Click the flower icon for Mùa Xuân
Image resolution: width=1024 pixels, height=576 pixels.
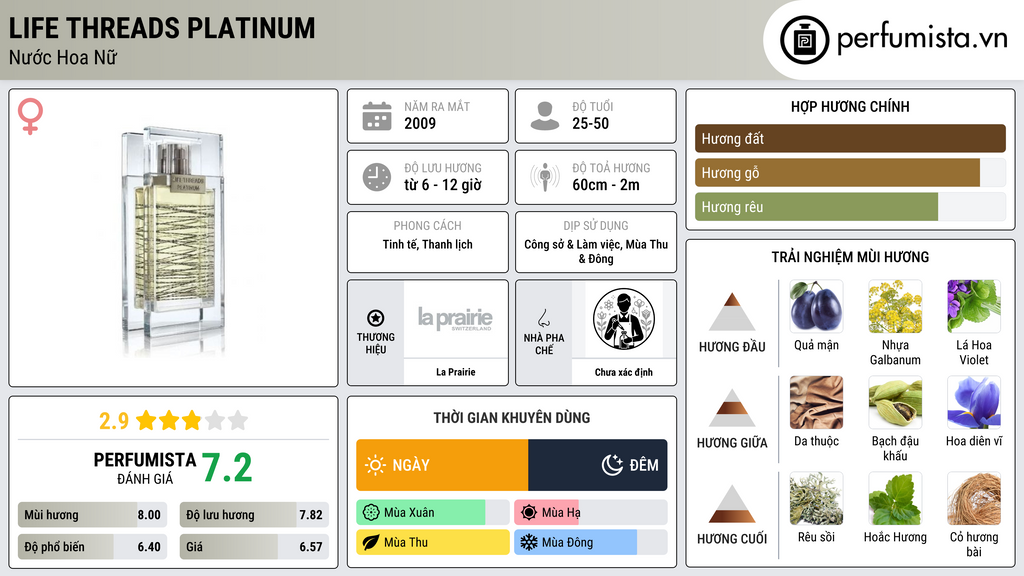(x=371, y=513)
